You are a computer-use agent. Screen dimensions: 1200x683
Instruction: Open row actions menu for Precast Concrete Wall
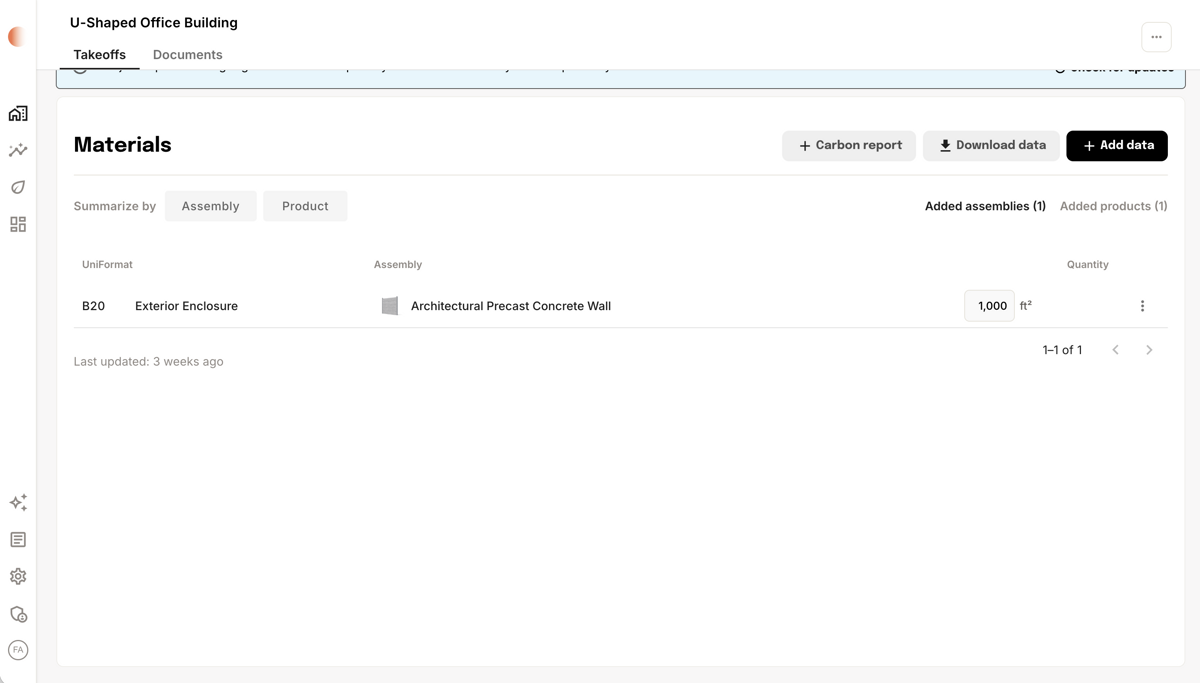(x=1142, y=306)
